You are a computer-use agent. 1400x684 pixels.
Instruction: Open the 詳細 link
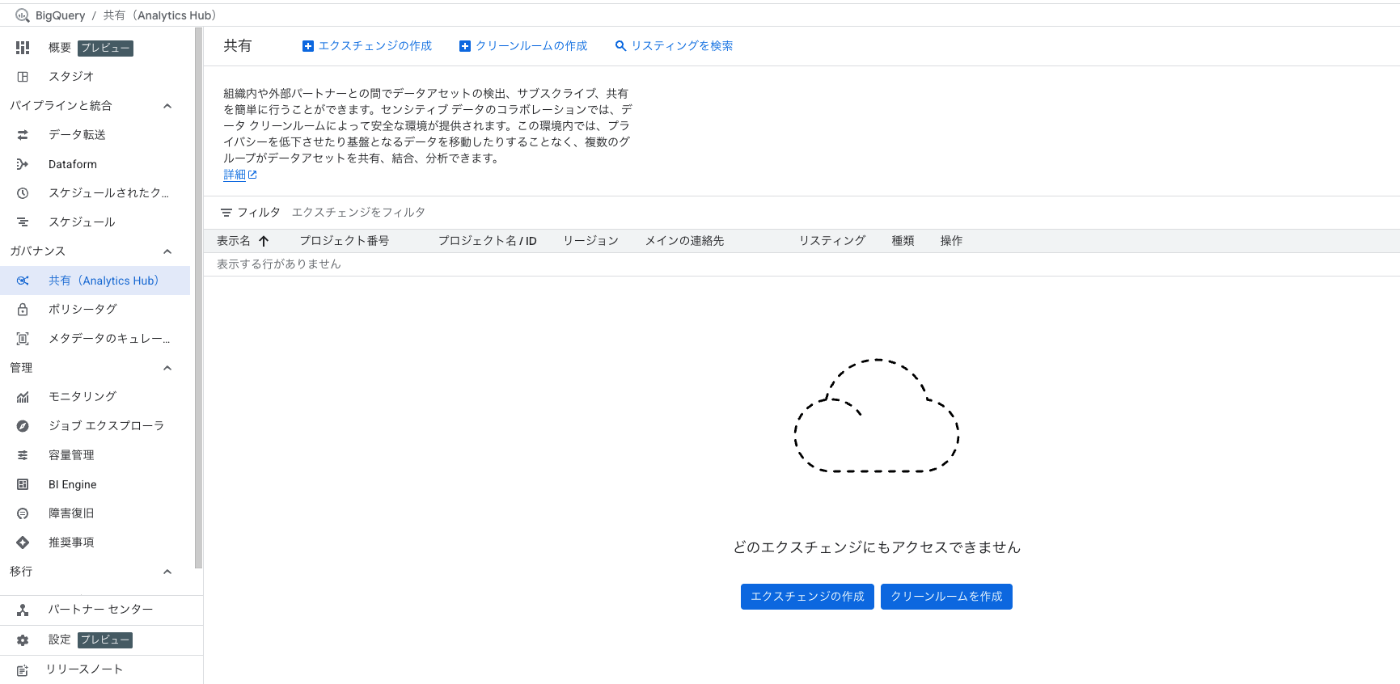pyautogui.click(x=234, y=175)
